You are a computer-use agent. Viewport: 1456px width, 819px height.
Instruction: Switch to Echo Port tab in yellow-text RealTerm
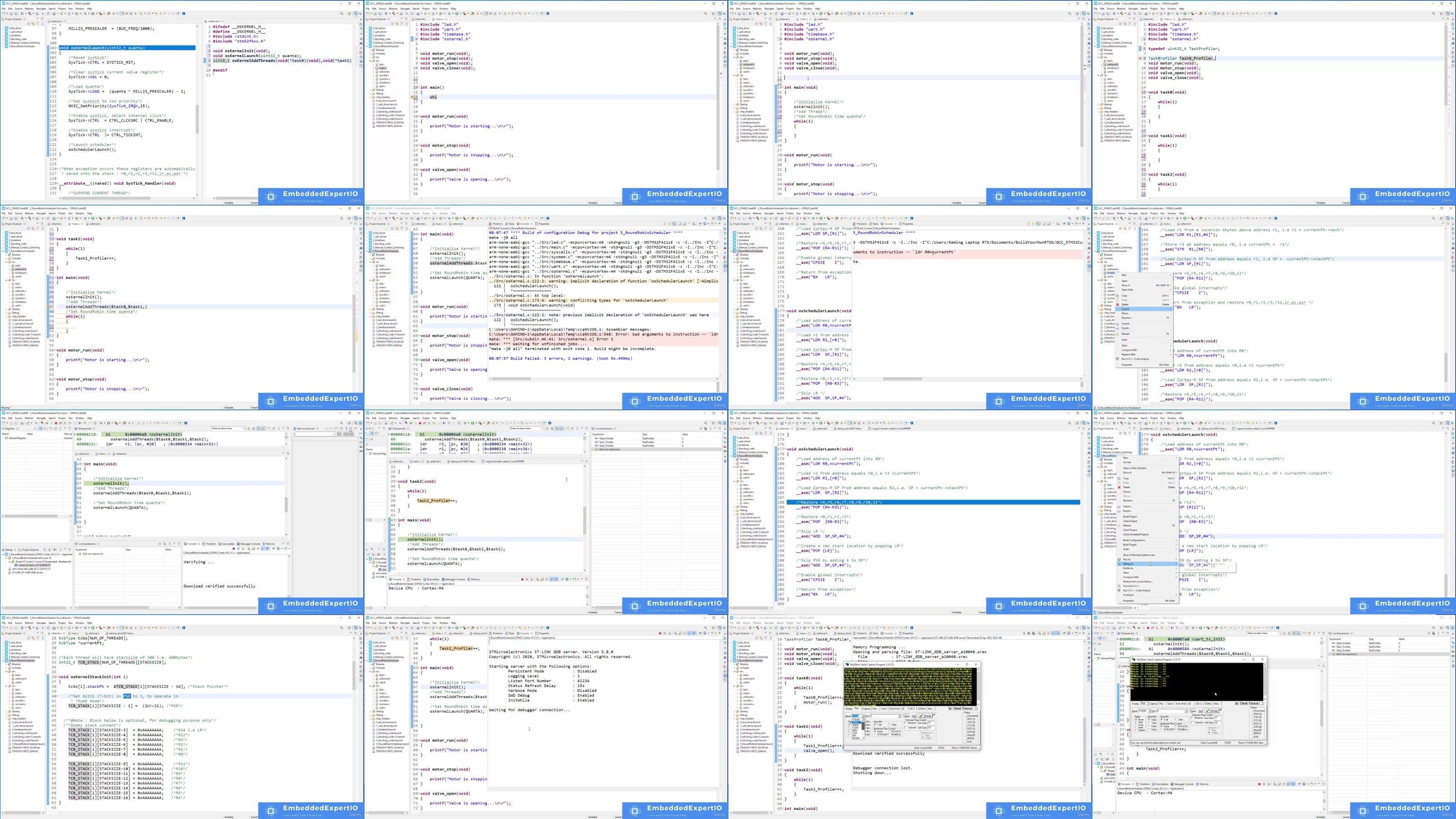tap(894, 709)
